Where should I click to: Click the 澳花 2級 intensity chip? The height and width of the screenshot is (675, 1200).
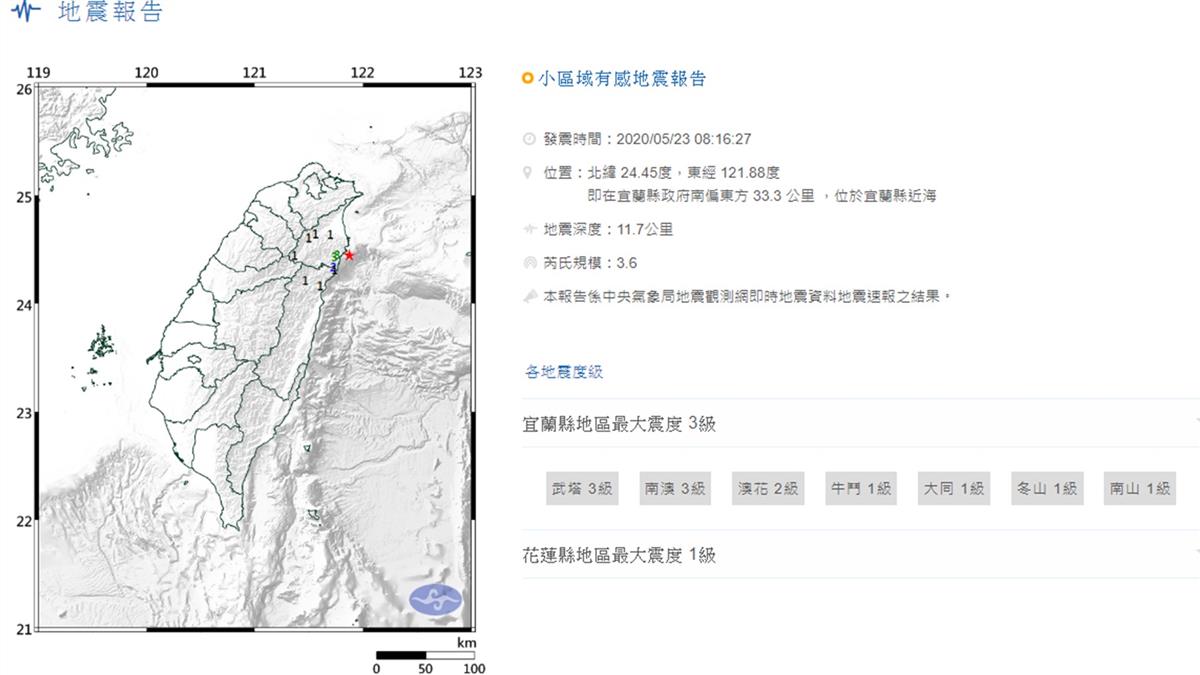click(x=768, y=489)
